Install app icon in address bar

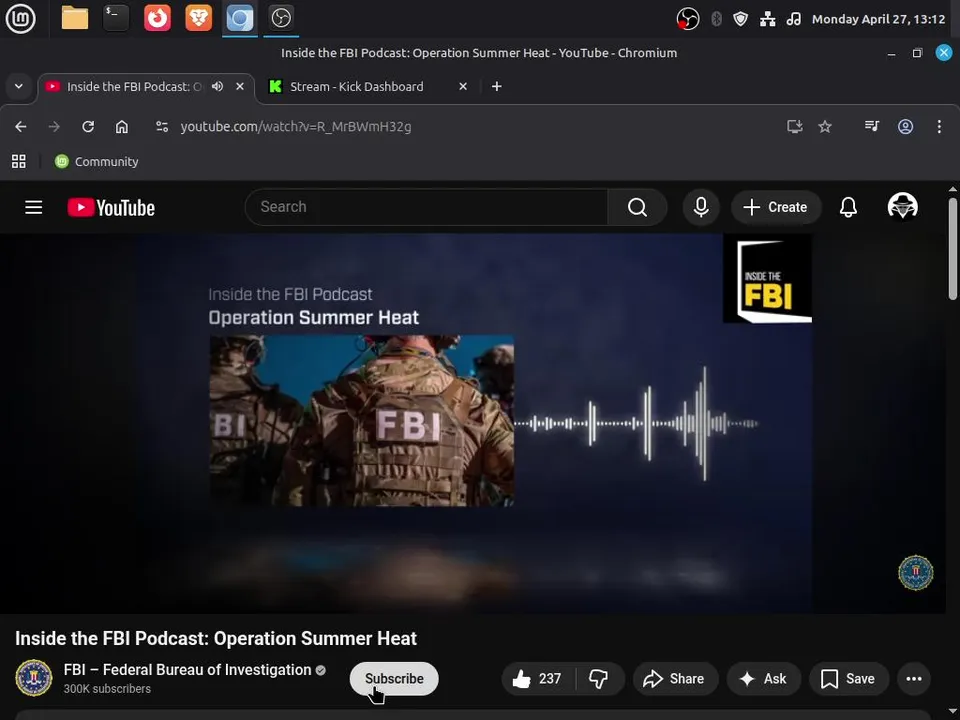point(795,127)
